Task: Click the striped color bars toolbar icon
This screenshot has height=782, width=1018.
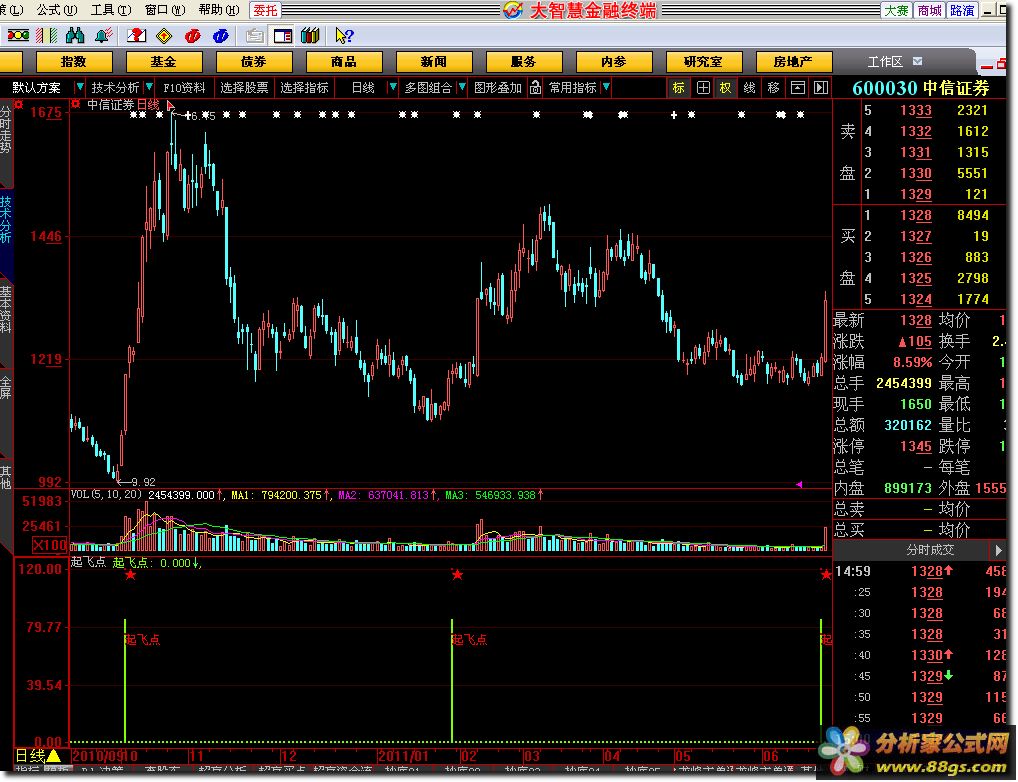Action: tap(47, 35)
